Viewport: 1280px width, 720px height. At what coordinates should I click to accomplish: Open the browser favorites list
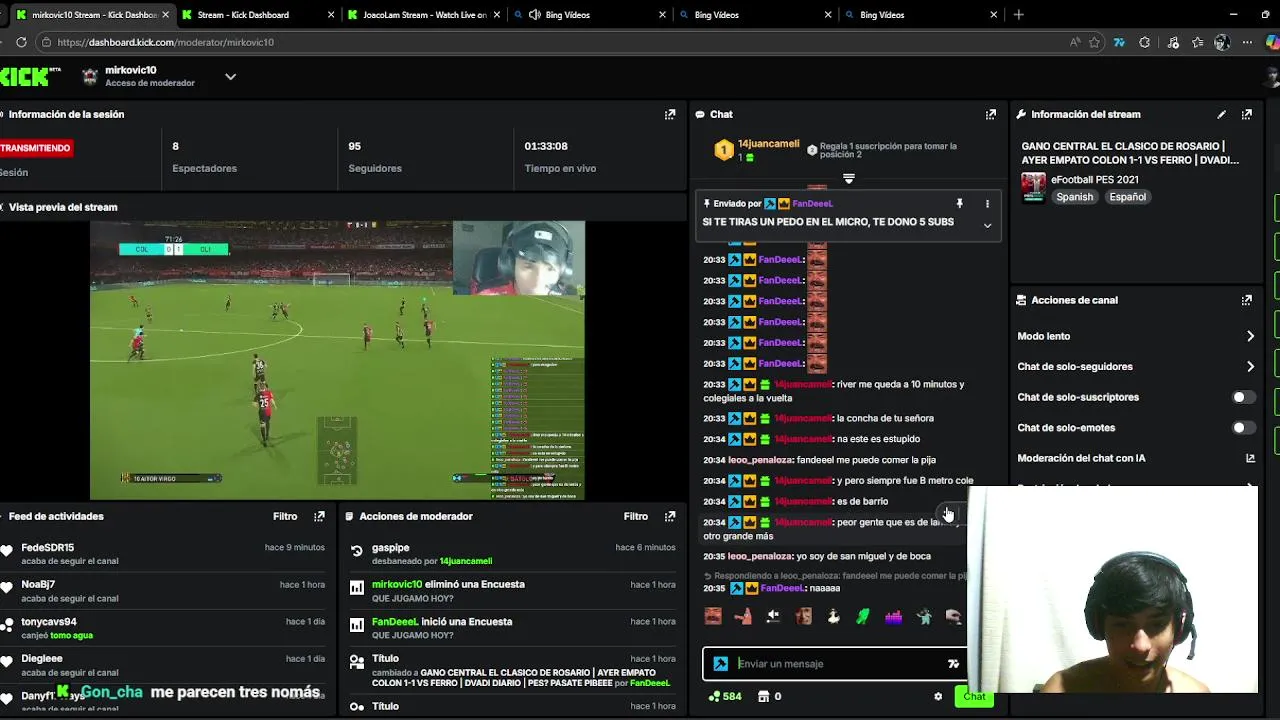(1198, 42)
